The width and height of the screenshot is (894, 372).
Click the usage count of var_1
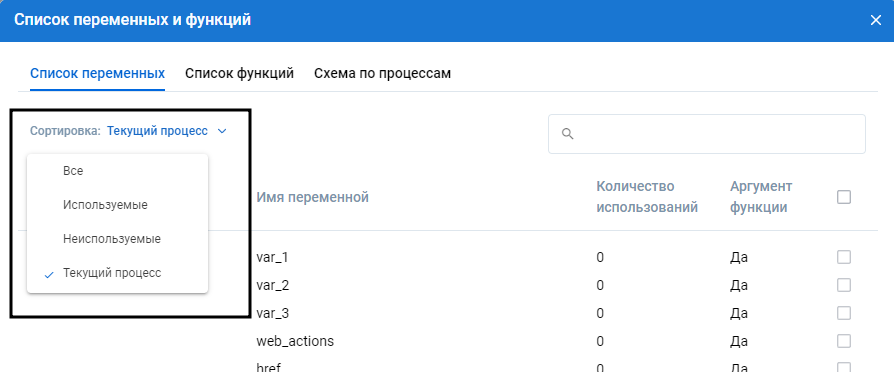pos(600,257)
